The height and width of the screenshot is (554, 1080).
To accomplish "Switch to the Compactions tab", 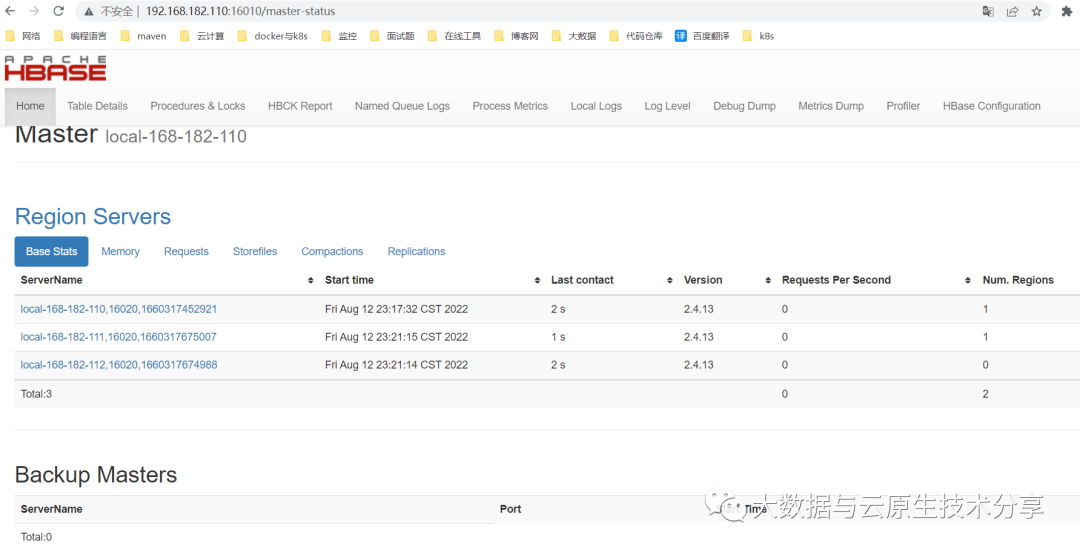I will coord(332,252).
